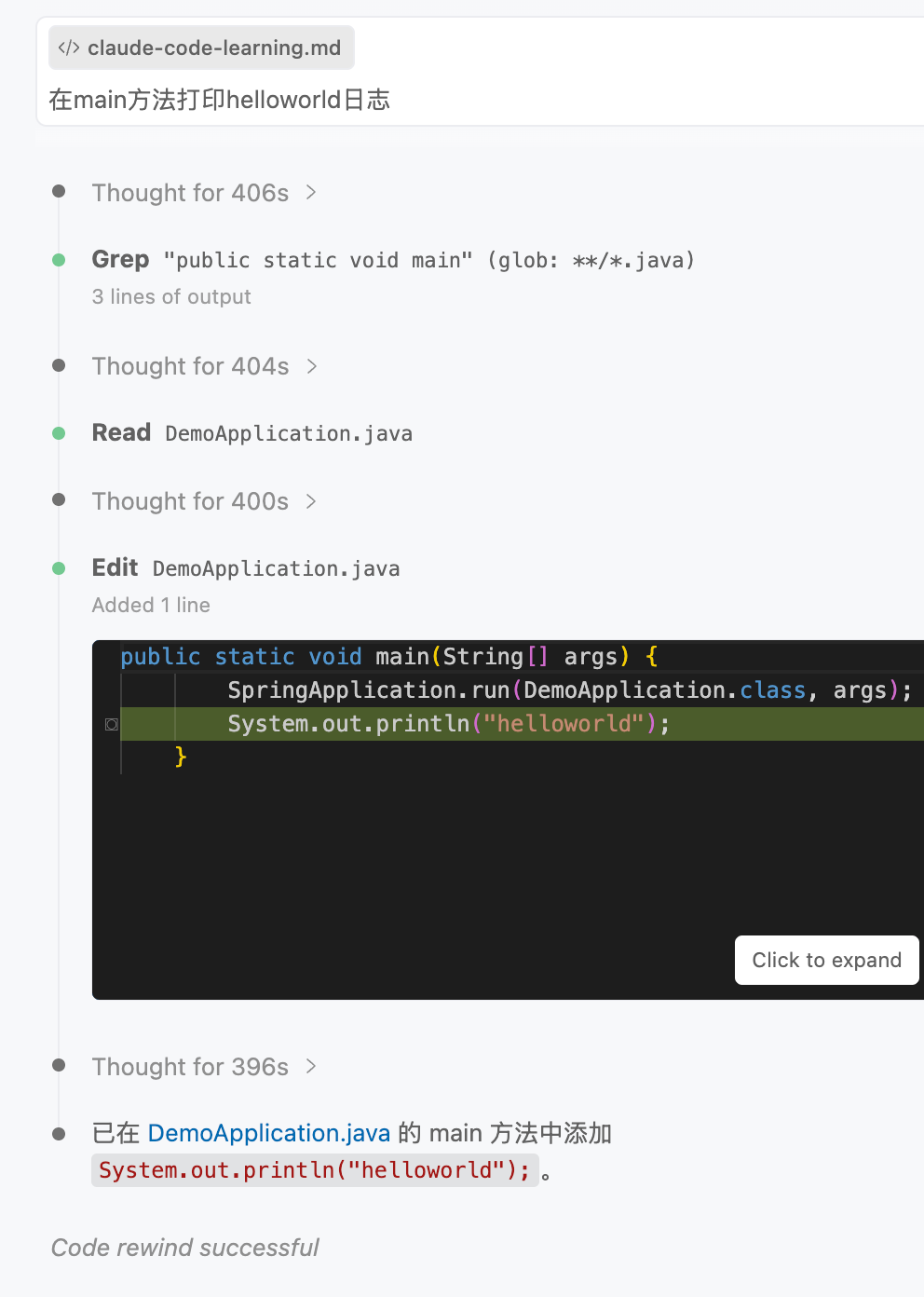Expand the chevron next to Thought for 400s

click(x=311, y=501)
